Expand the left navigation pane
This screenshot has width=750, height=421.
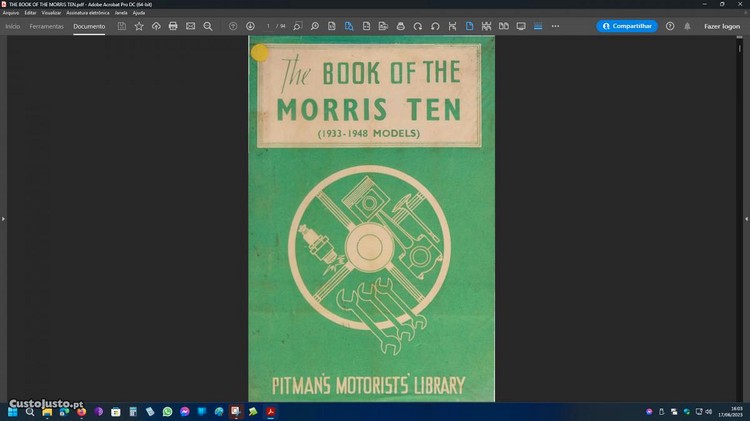point(3,218)
